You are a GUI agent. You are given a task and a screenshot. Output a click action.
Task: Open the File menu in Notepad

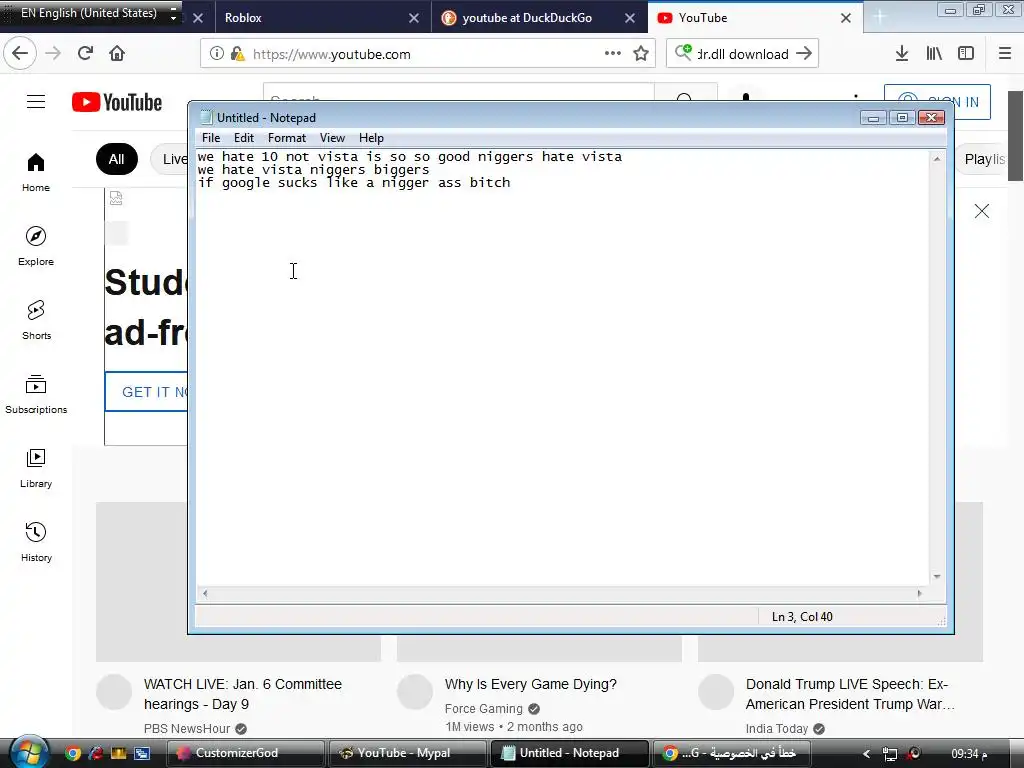pos(211,138)
